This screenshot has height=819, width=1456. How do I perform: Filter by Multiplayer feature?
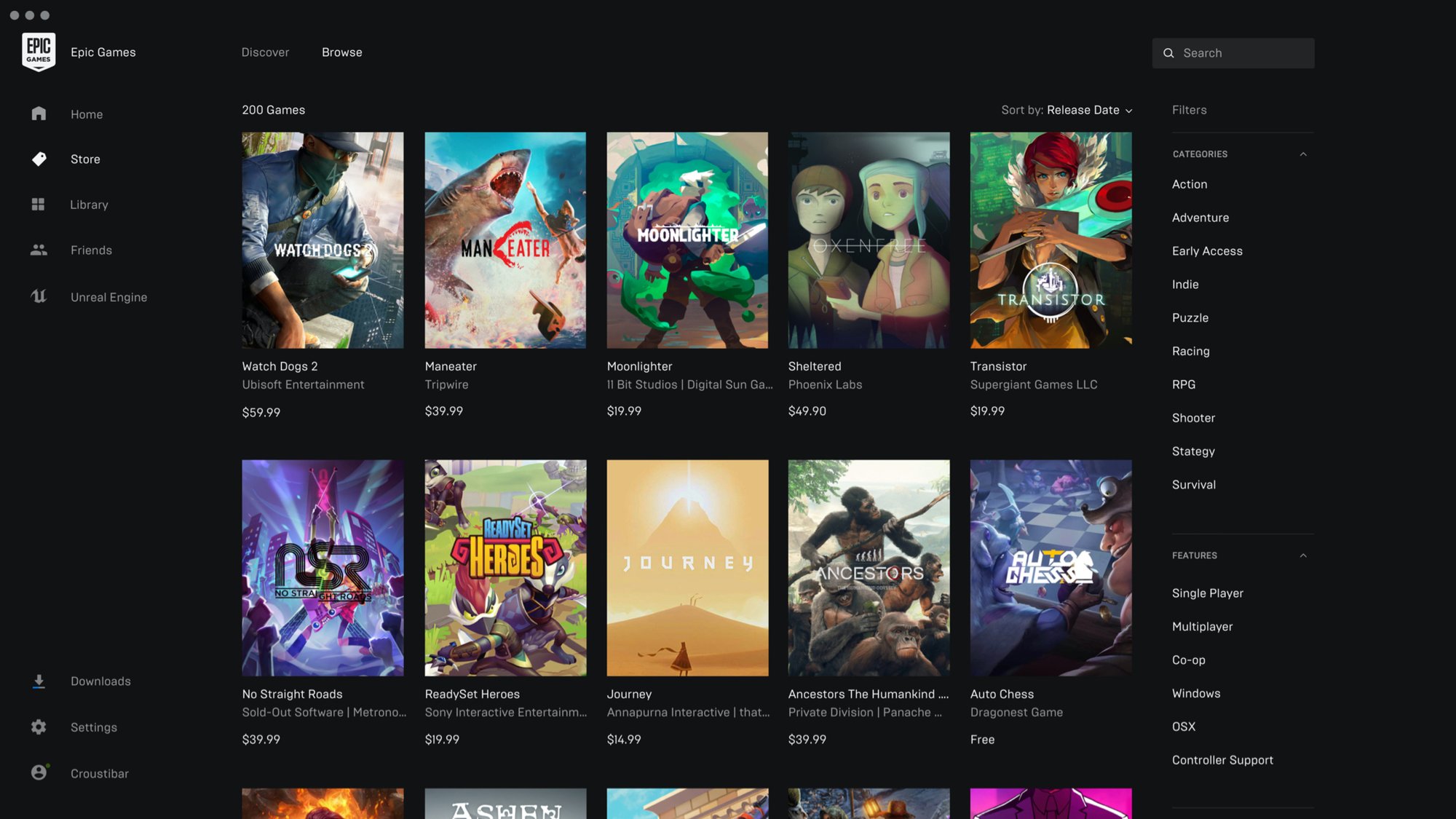tap(1202, 627)
